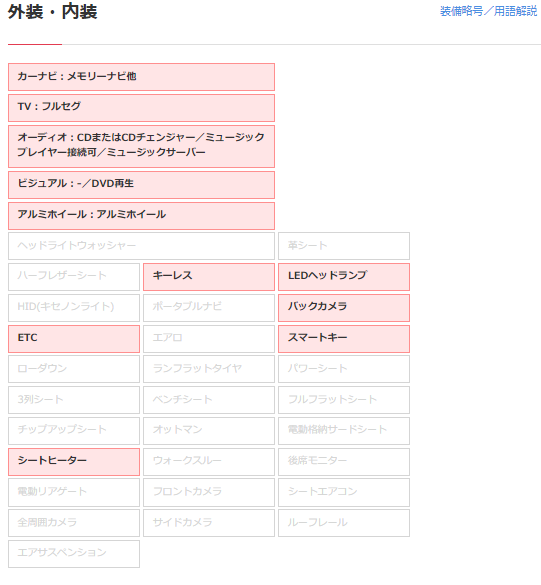Click the カーナビ：メモリーナビ他 box
This screenshot has height=585, width=541.
pos(141,77)
